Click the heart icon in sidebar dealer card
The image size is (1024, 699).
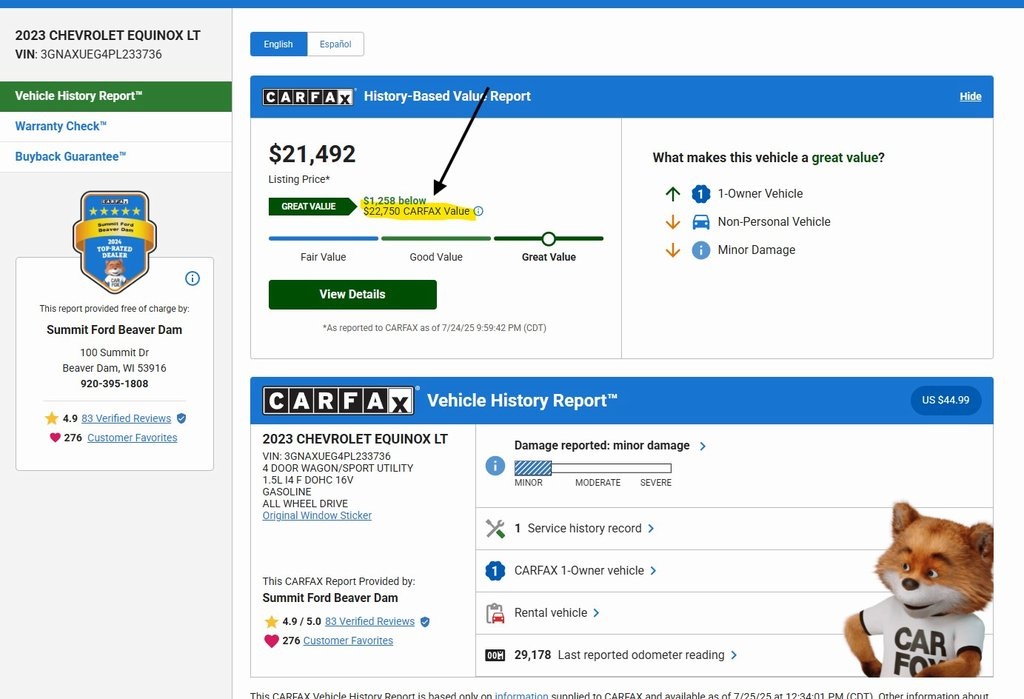point(55,438)
